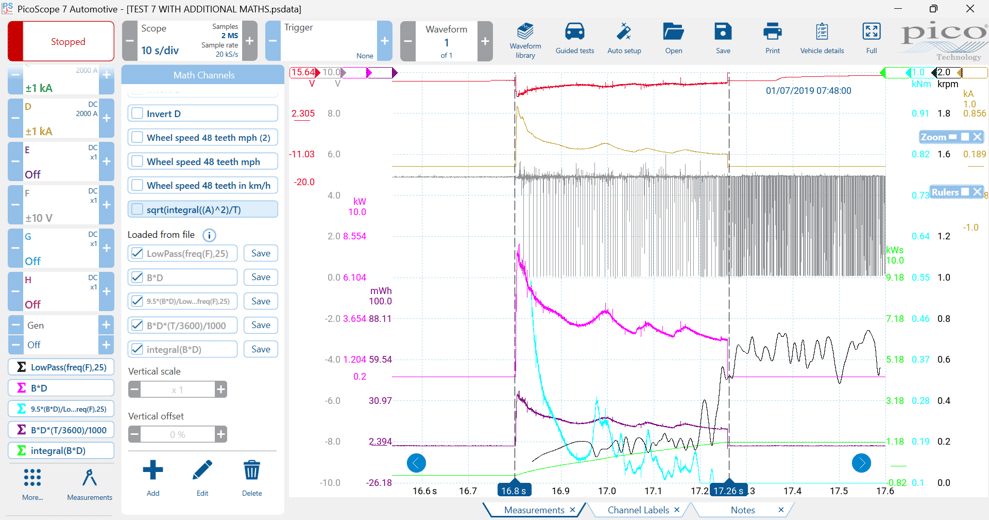Screen dimensions: 989x520
Task: Open the Channel Labels tab
Action: (638, 510)
